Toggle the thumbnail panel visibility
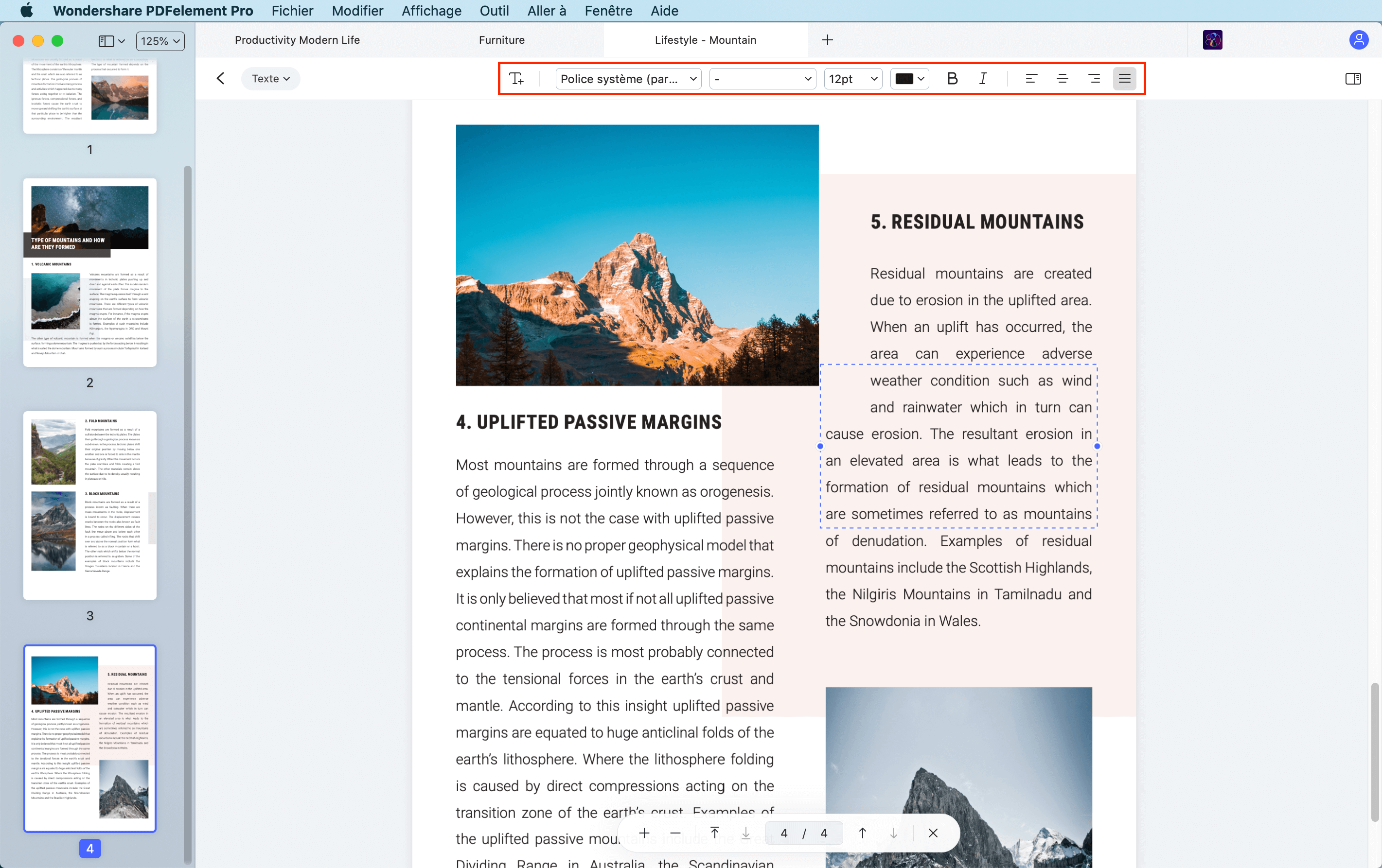1382x868 pixels. pyautogui.click(x=107, y=40)
